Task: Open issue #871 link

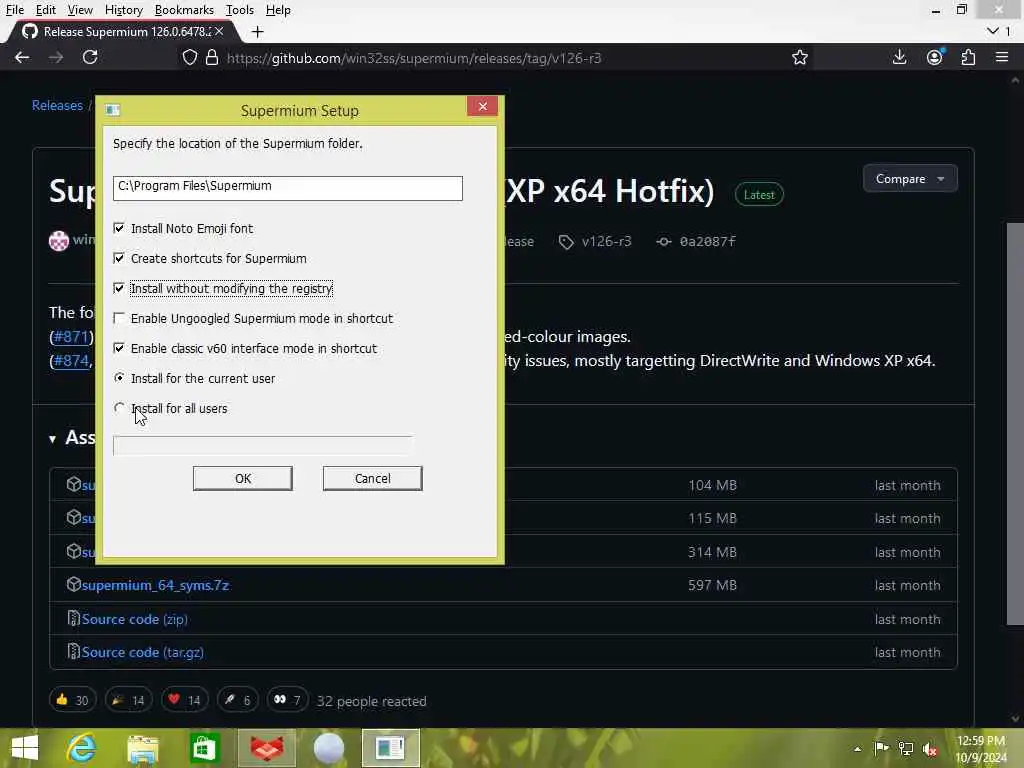Action: [x=71, y=336]
